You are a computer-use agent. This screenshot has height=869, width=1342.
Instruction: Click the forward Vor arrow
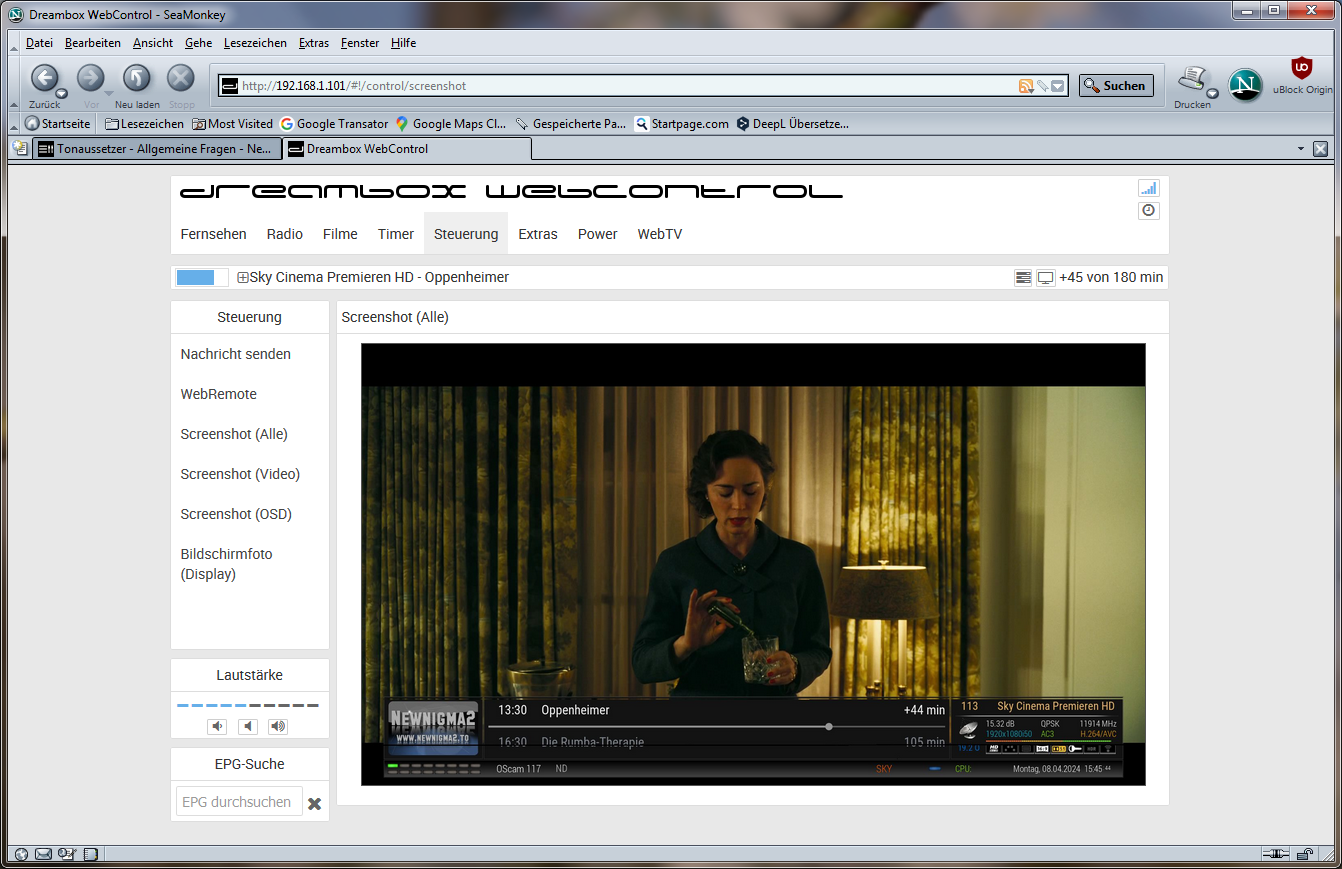[91, 79]
